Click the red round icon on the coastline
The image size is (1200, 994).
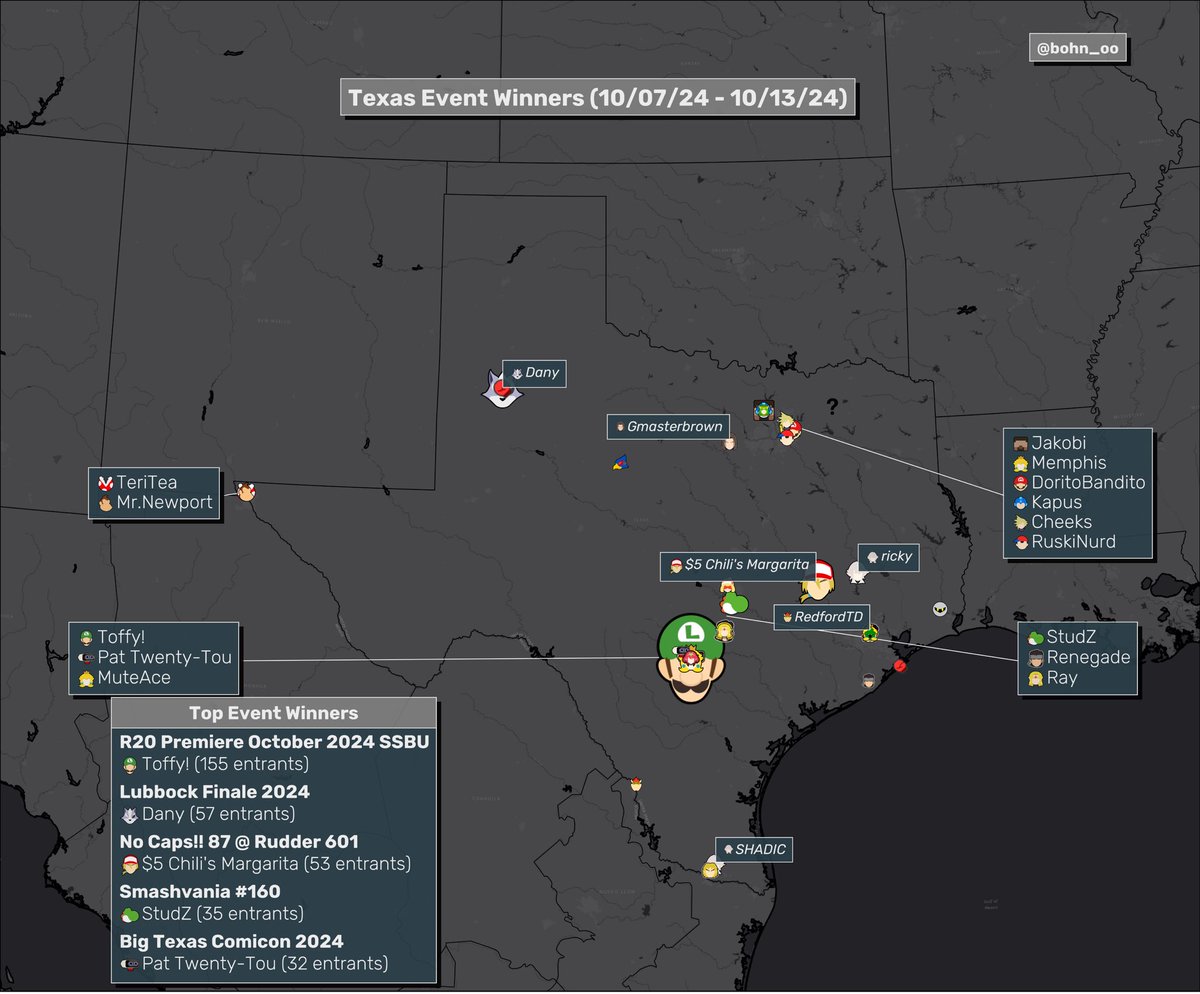tap(899, 665)
